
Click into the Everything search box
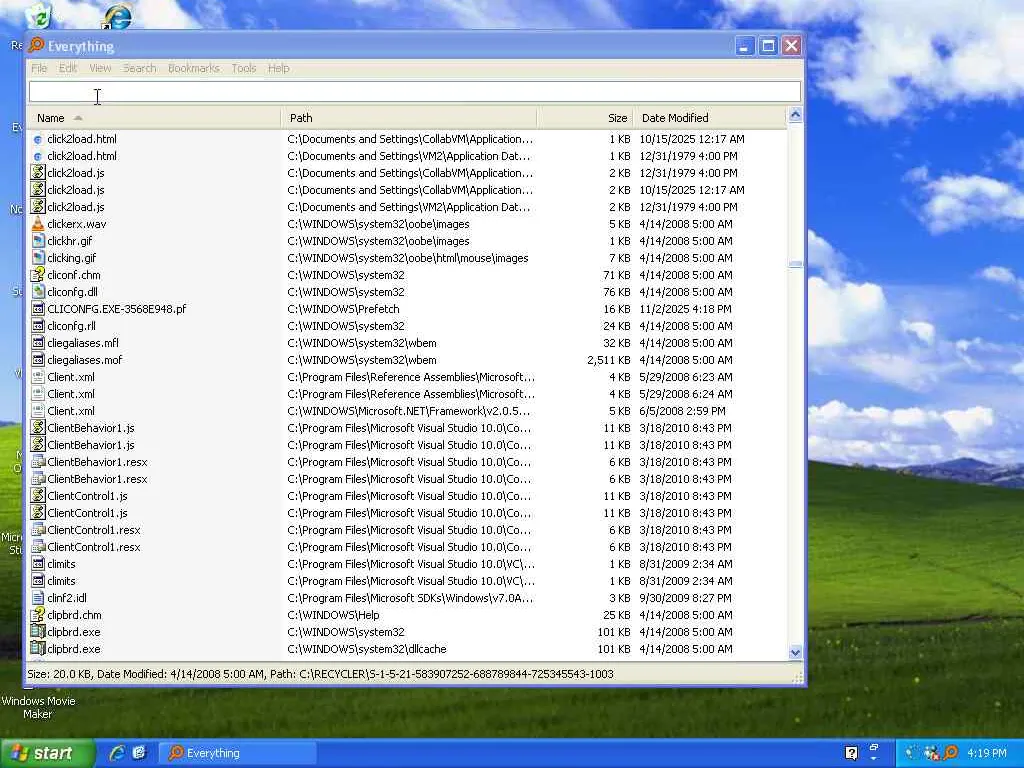(415, 91)
